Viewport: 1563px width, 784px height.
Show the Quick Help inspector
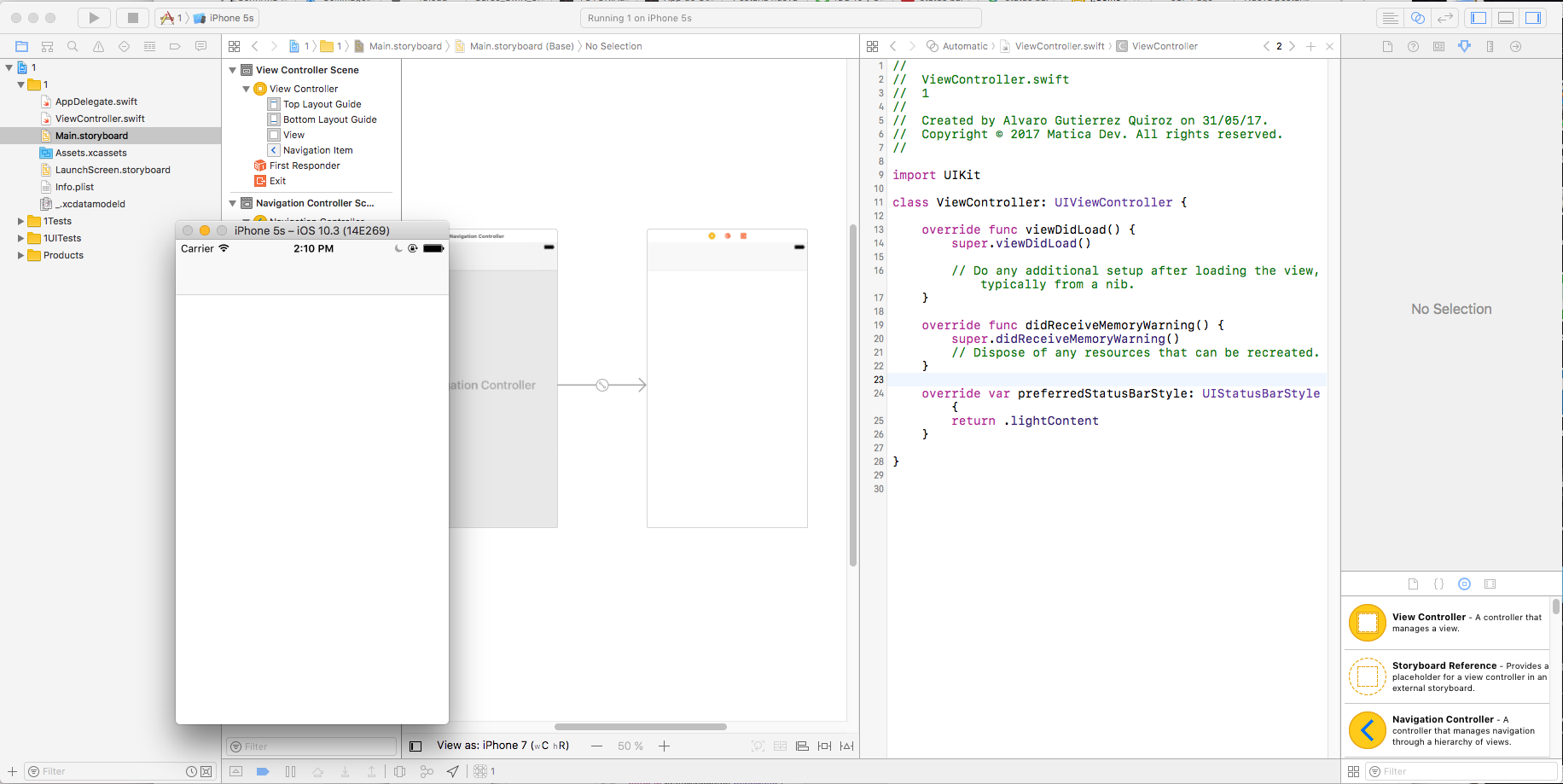[1414, 46]
